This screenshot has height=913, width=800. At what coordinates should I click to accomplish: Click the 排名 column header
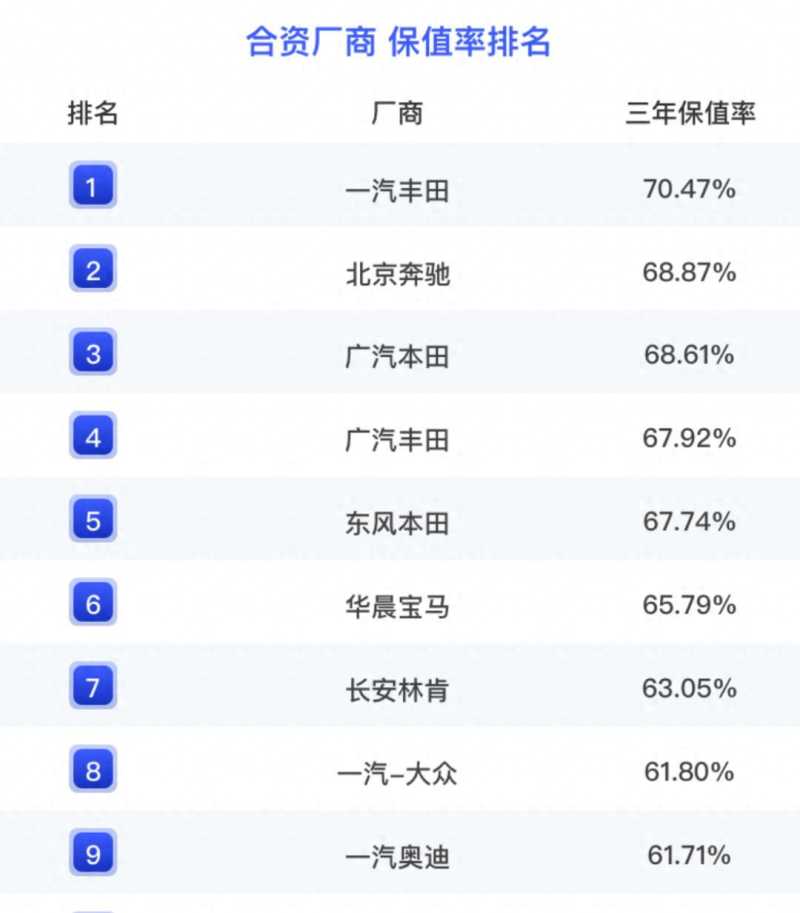click(x=93, y=113)
